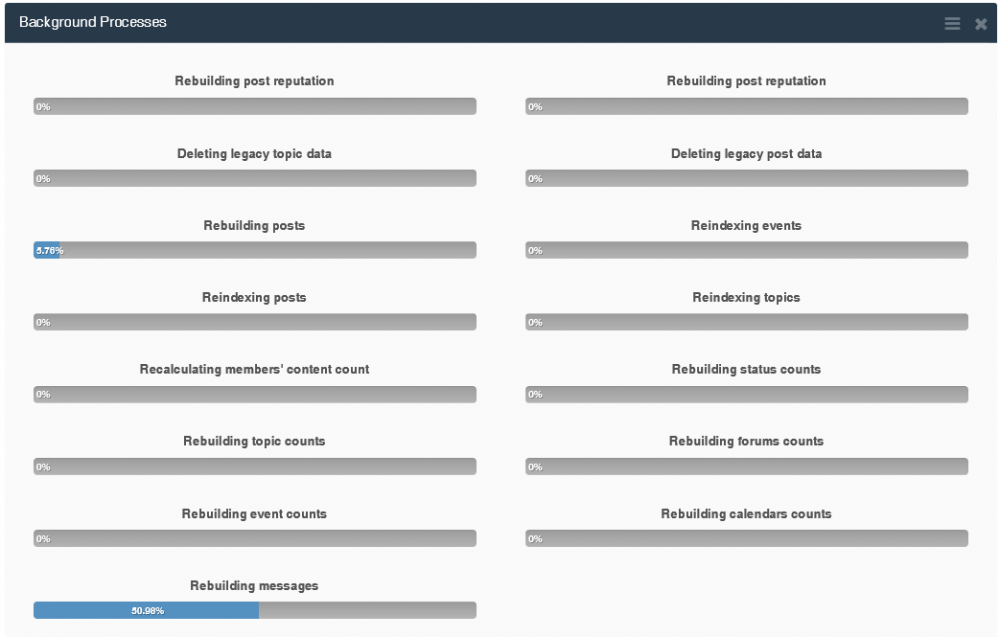This screenshot has width=1000, height=637.
Task: Click the "Rebuilding posts" heading text
Action: (254, 226)
